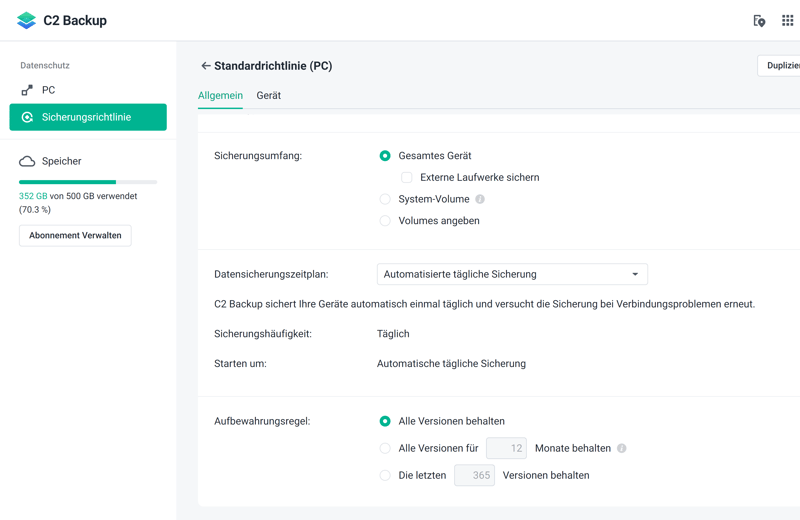
Task: Select the Volumes angeben radio option
Action: tap(385, 221)
